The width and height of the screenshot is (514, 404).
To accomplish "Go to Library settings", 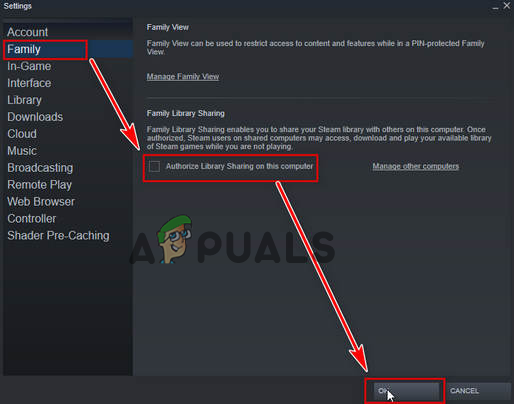I will point(24,100).
